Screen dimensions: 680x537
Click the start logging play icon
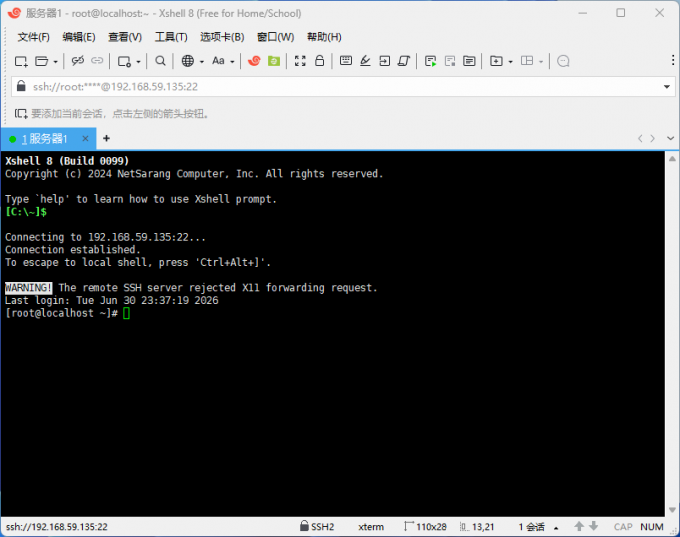pyautogui.click(x=431, y=61)
